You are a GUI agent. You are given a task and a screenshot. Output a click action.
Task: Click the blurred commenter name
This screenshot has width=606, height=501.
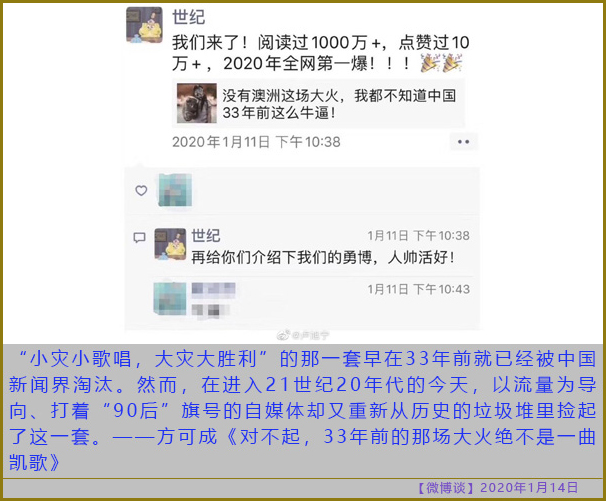213,289
